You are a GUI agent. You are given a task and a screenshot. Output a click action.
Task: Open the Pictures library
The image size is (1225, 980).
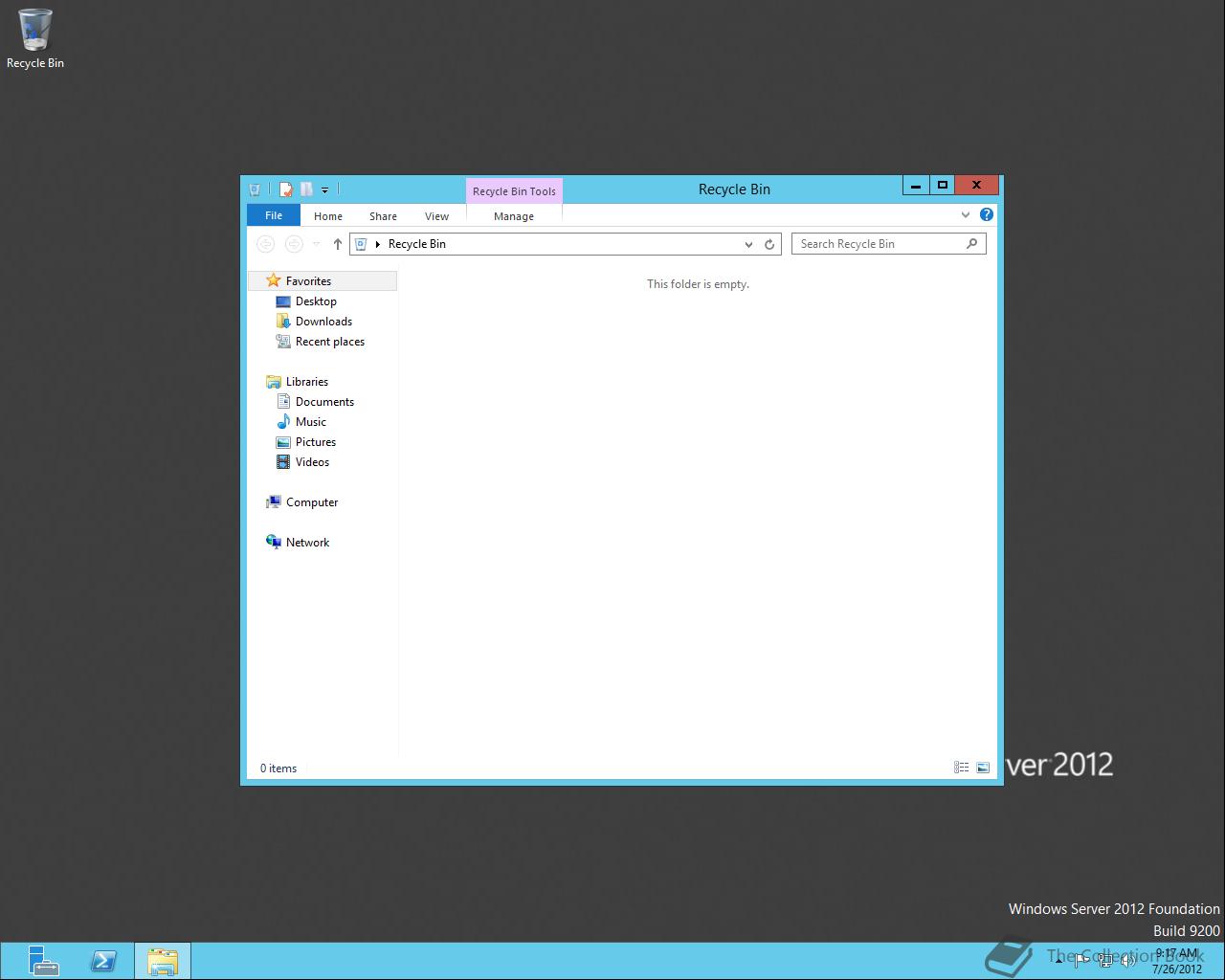[316, 442]
